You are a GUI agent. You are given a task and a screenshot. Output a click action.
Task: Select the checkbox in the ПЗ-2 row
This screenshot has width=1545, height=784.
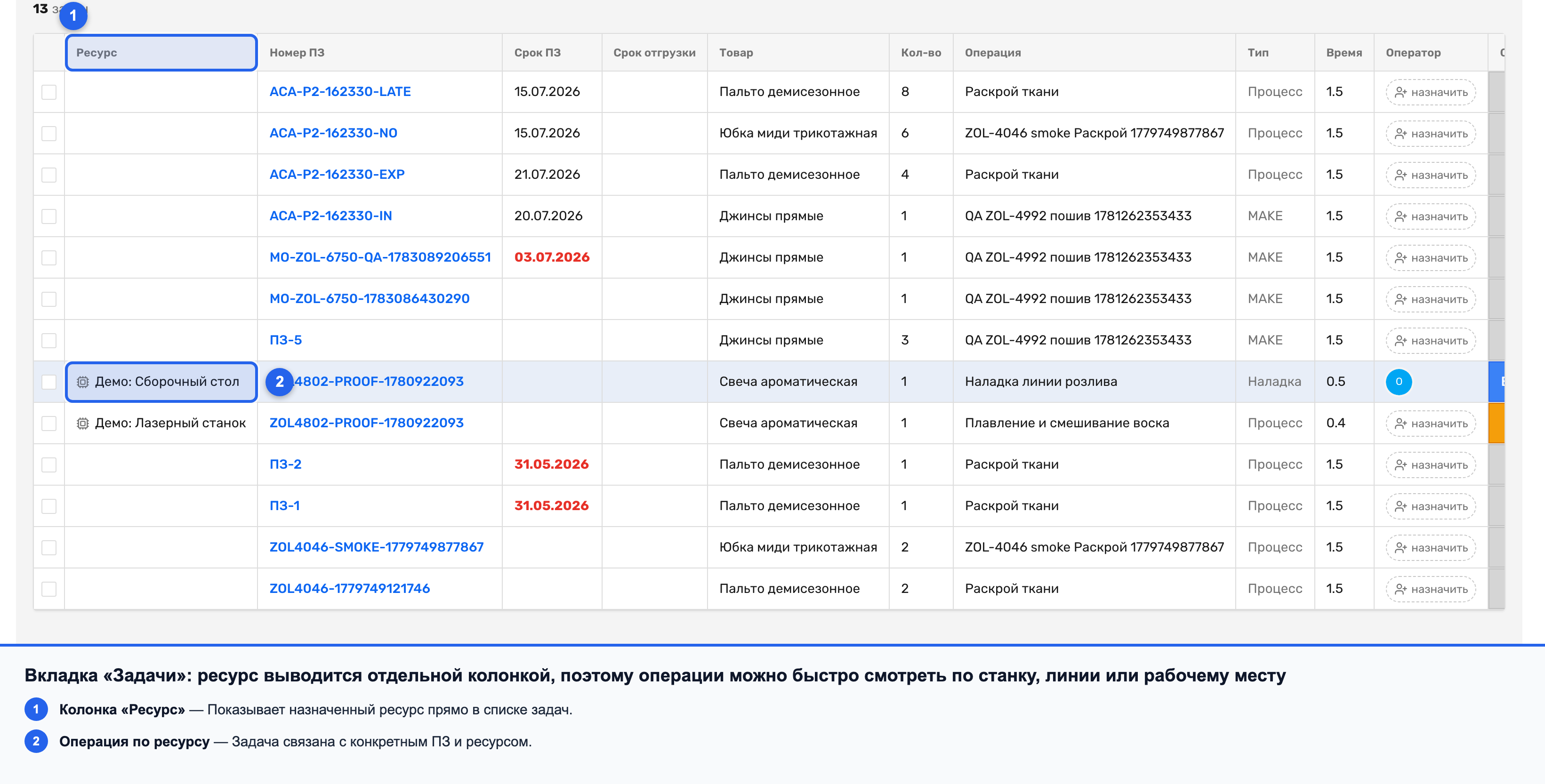[48, 464]
